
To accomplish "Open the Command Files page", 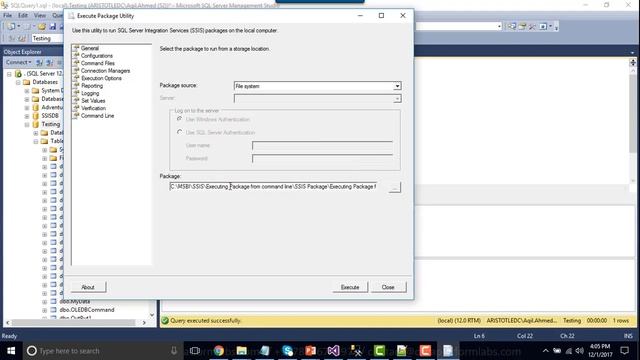I will (x=98, y=63).
